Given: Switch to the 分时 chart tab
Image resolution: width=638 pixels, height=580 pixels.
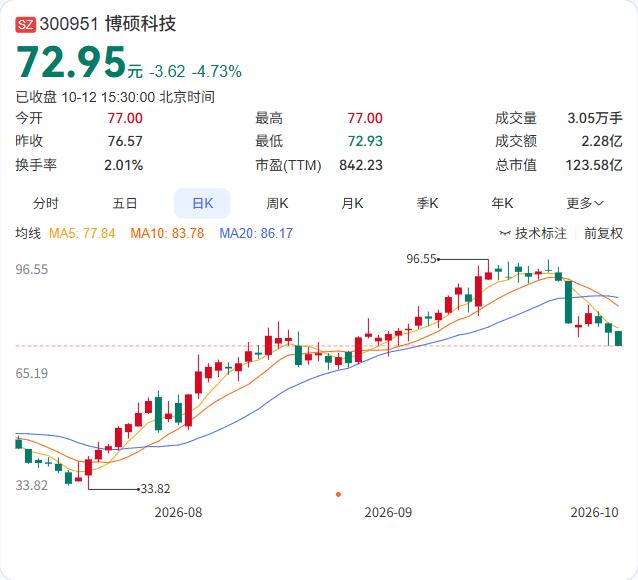Looking at the screenshot, I should (x=46, y=203).
